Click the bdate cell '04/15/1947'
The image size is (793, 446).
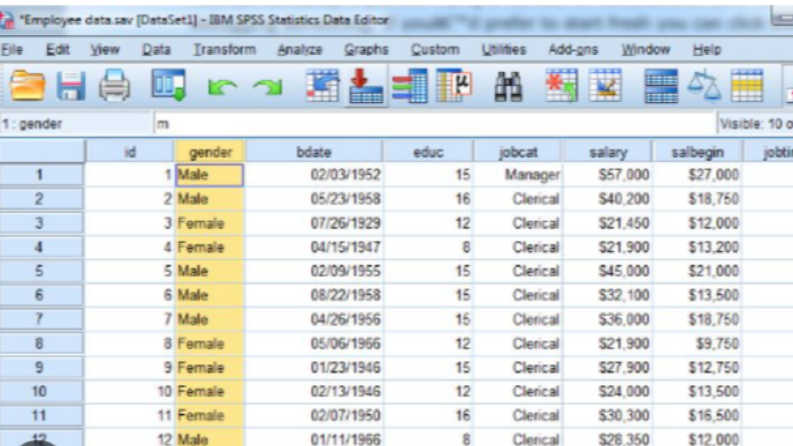pos(314,247)
